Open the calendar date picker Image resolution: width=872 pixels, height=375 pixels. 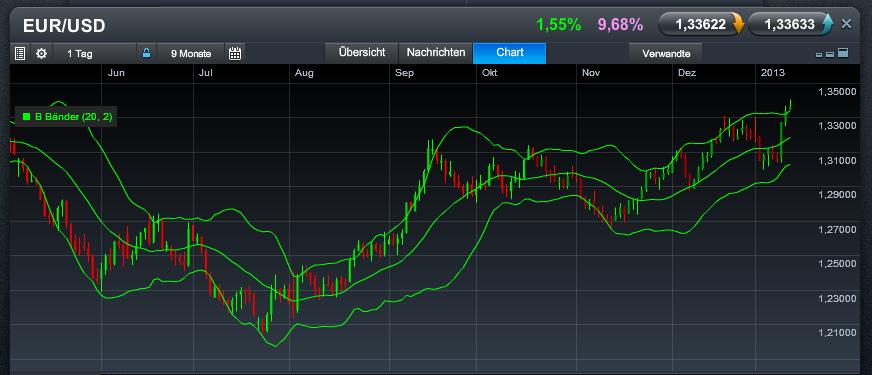[x=235, y=54]
